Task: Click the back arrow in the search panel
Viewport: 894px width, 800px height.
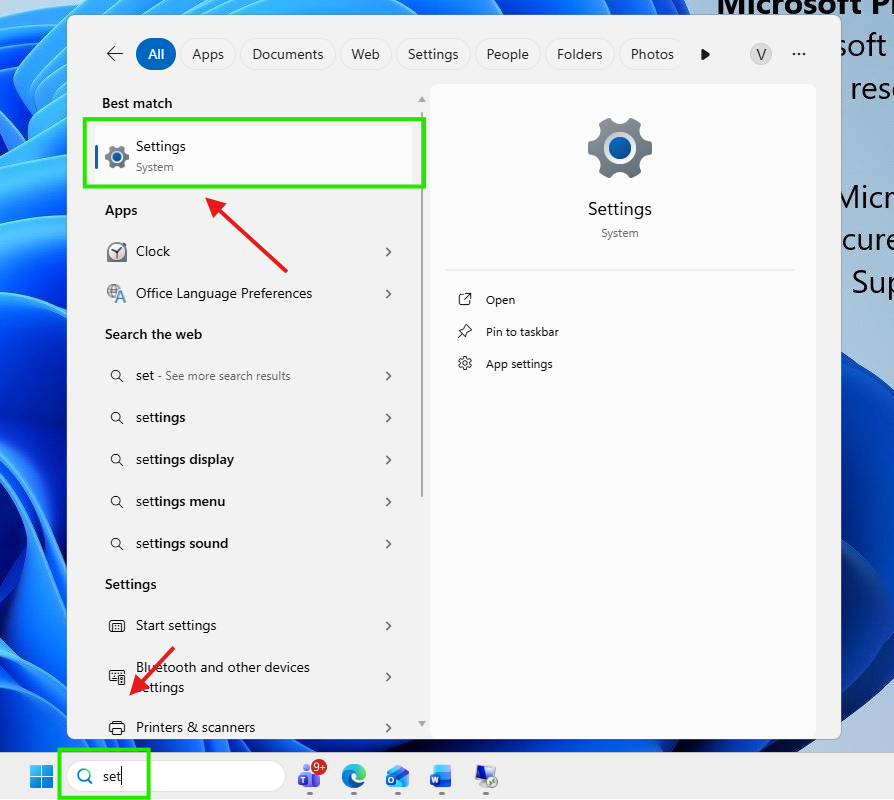Action: (x=114, y=54)
